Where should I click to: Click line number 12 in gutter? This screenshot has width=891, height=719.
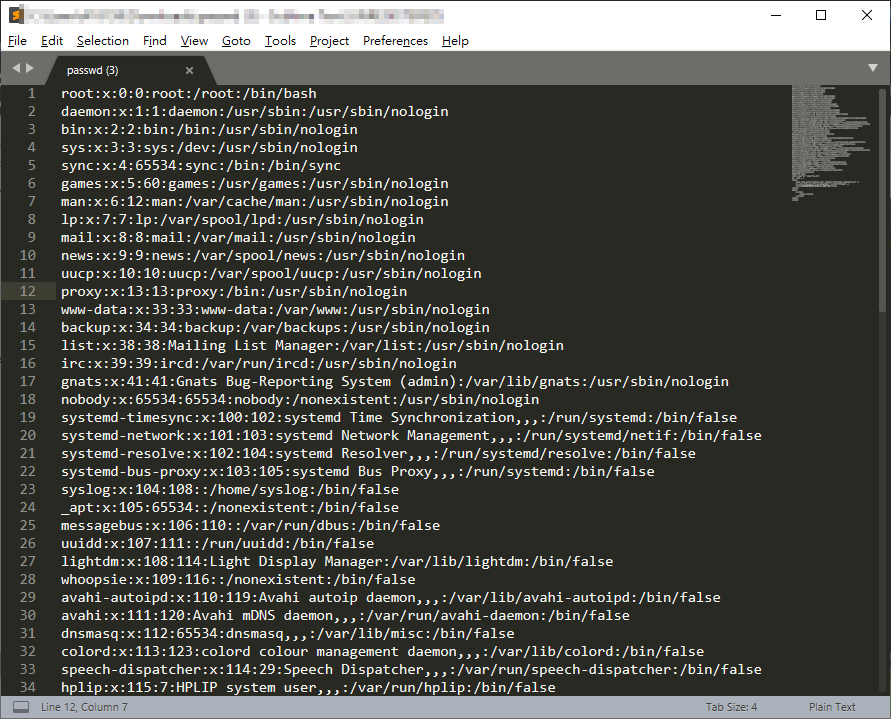[x=27, y=291]
